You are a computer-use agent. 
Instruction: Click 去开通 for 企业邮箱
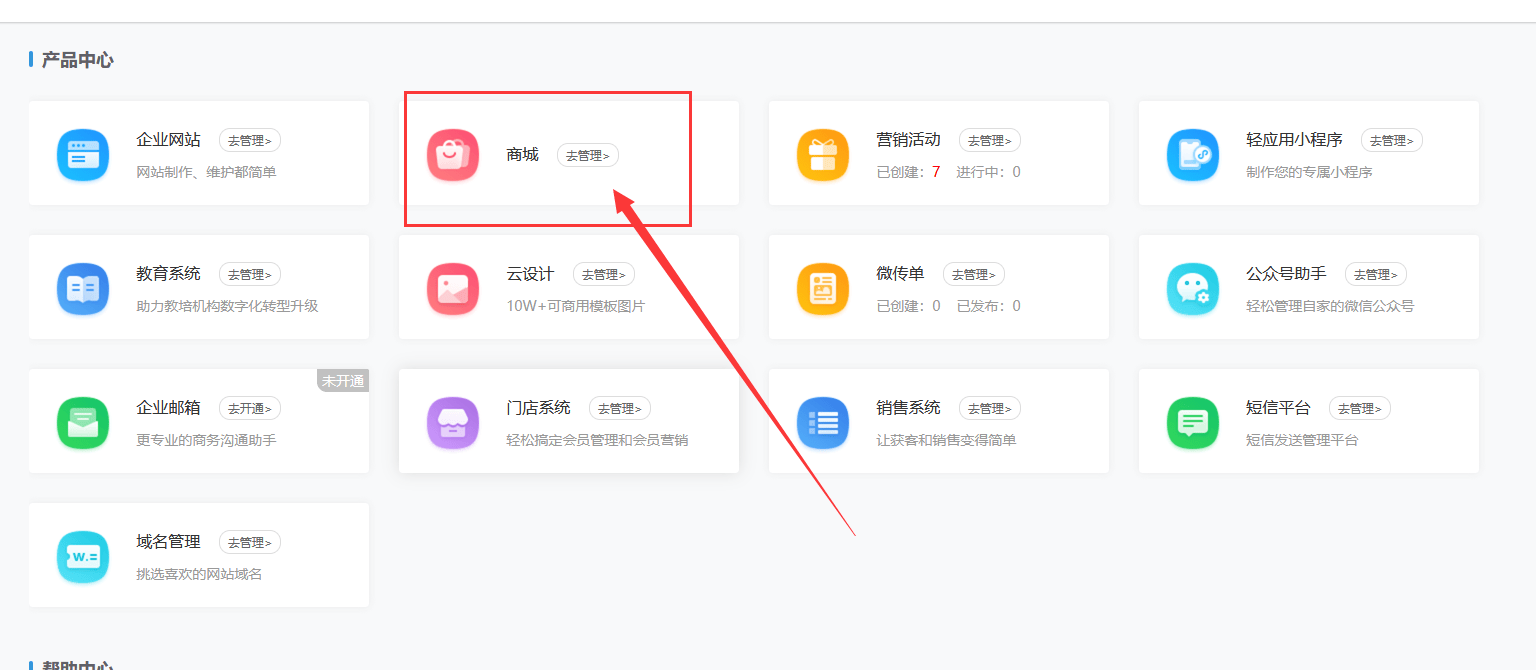click(249, 408)
